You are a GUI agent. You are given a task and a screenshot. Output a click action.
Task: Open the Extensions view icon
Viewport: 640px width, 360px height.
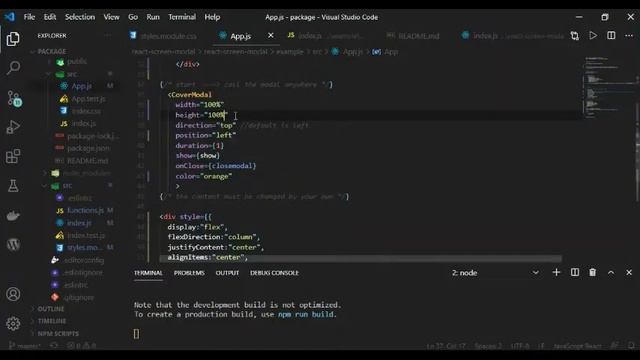click(x=13, y=156)
